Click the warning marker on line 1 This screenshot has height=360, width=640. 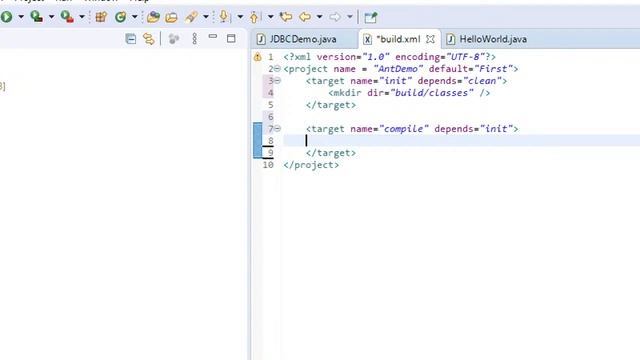point(257,57)
